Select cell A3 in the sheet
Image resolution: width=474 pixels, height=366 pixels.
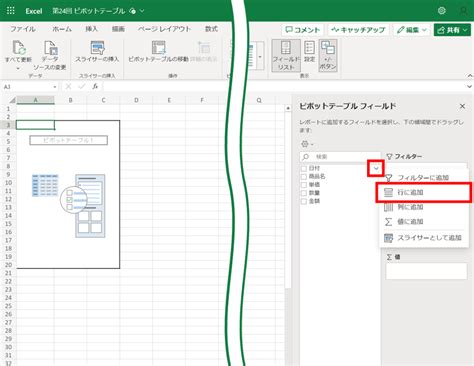(x=35, y=125)
